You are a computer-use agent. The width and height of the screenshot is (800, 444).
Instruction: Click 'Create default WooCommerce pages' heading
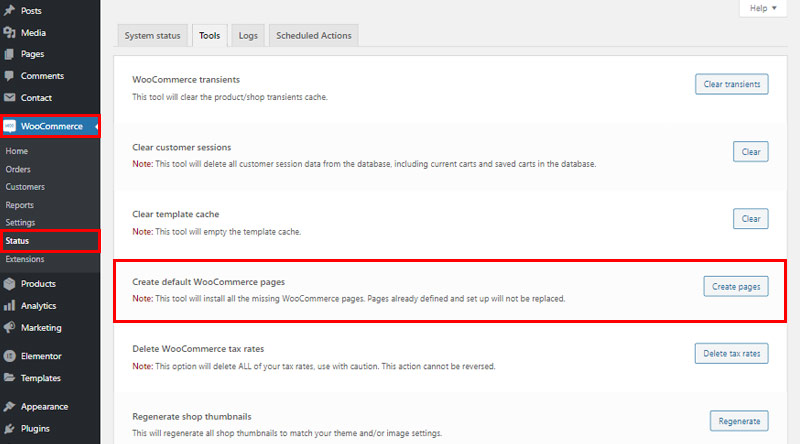(209, 282)
